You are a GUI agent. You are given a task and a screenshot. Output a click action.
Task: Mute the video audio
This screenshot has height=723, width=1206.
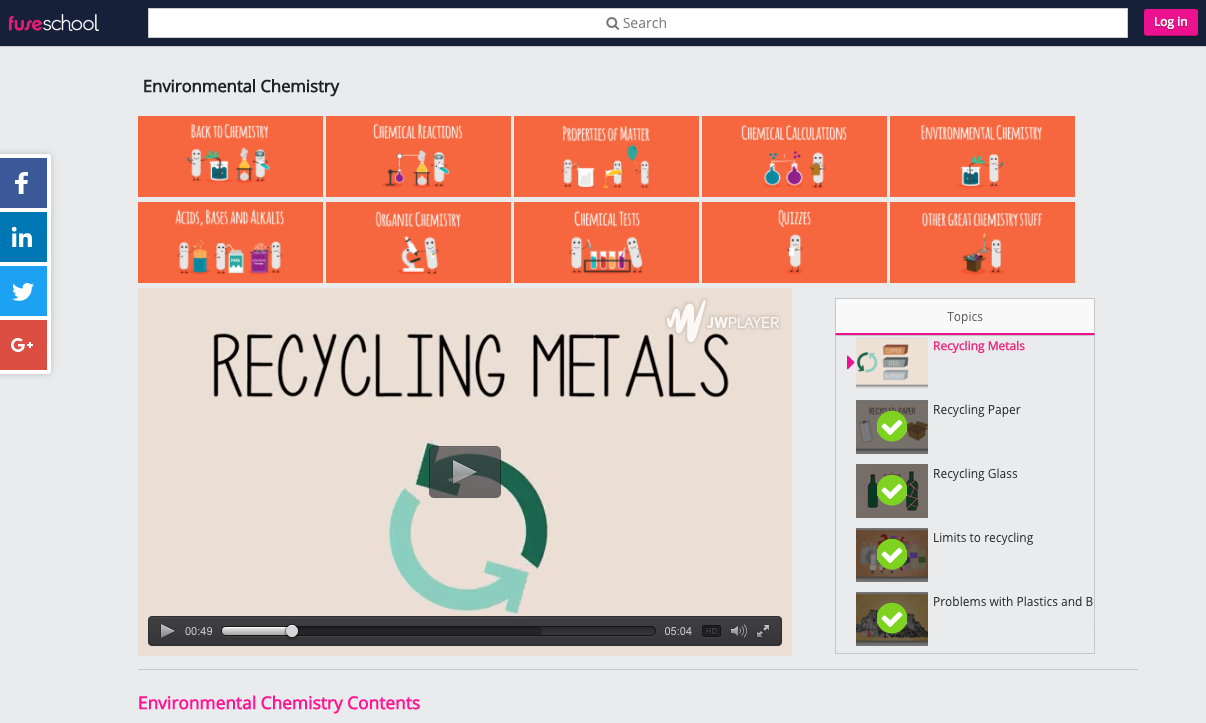(738, 631)
